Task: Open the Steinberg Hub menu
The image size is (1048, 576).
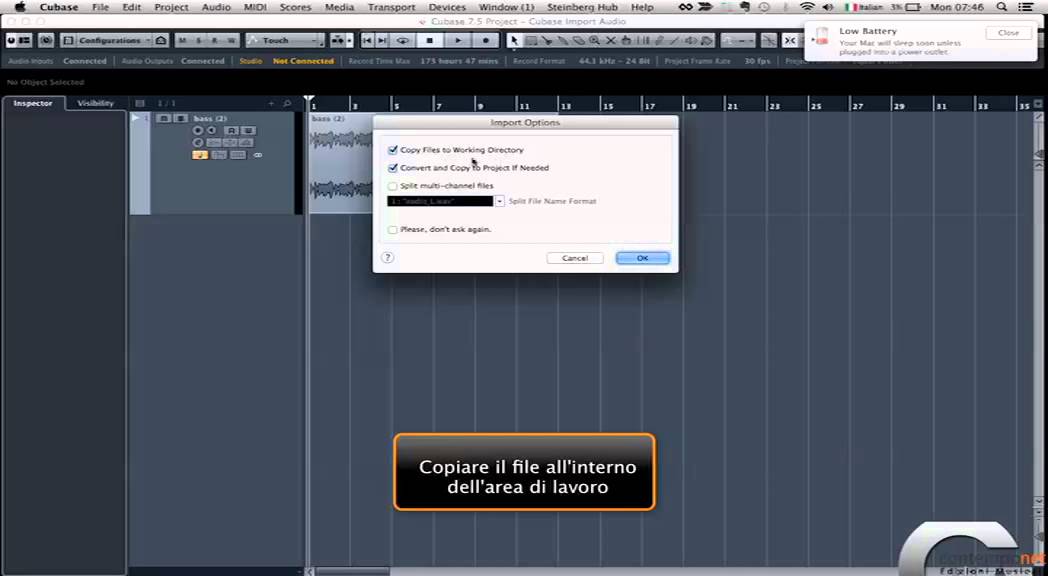Action: tap(582, 7)
